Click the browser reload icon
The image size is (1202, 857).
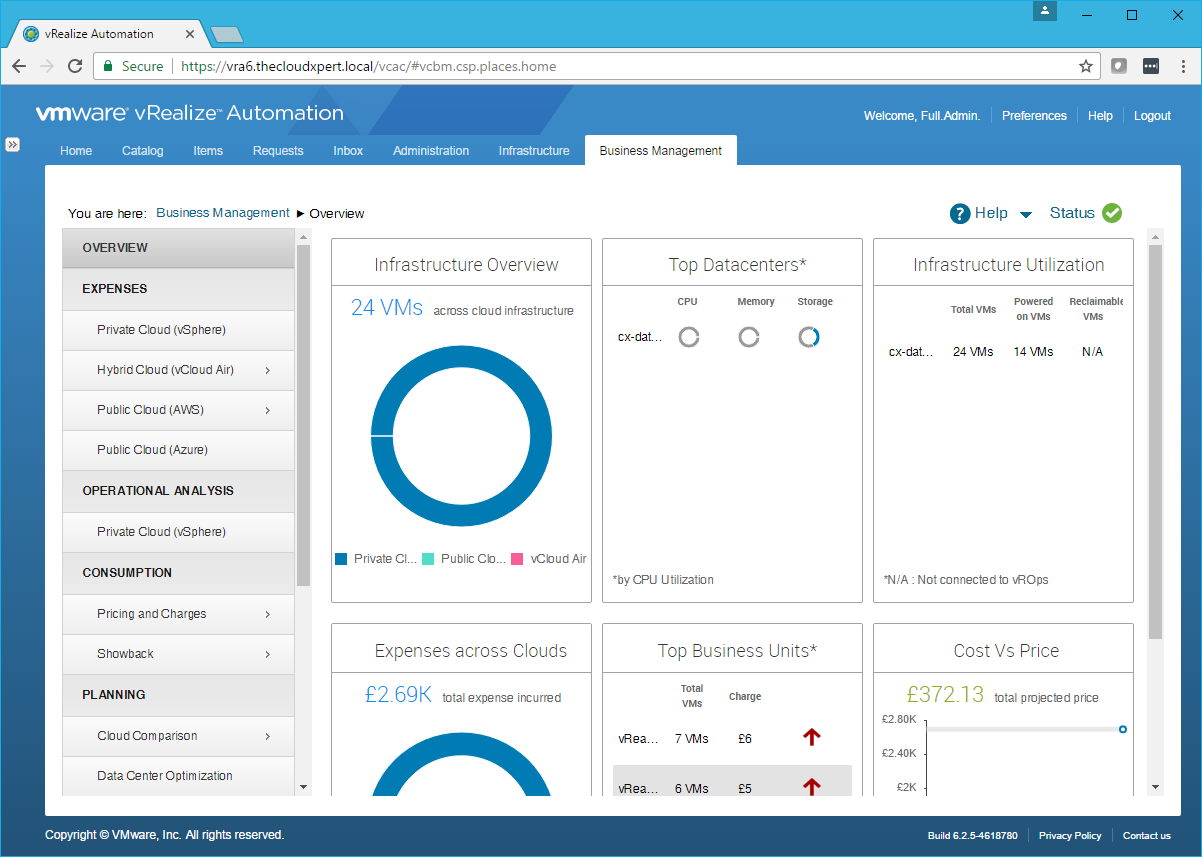(x=75, y=66)
